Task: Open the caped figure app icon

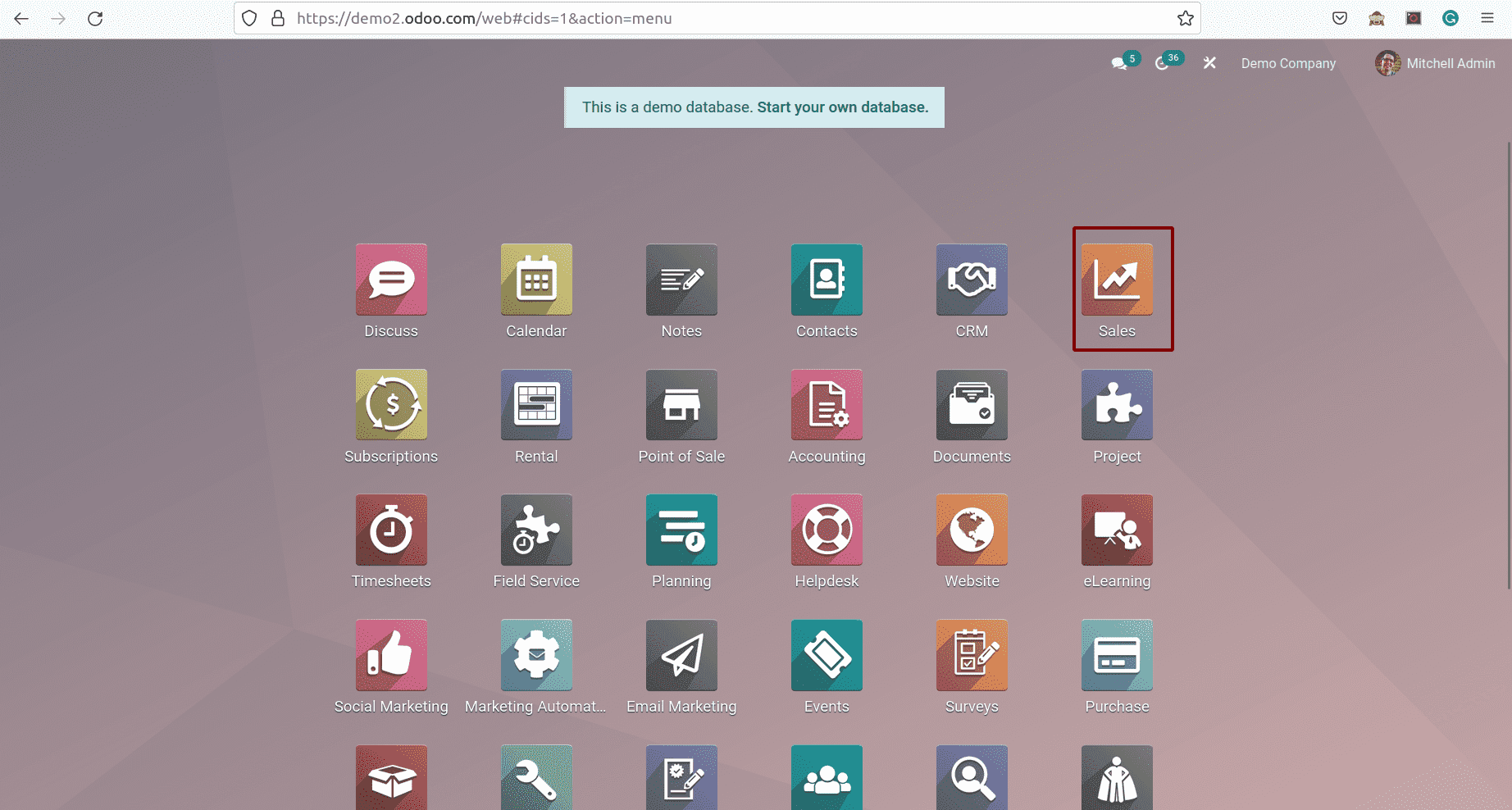Action: [x=1117, y=777]
